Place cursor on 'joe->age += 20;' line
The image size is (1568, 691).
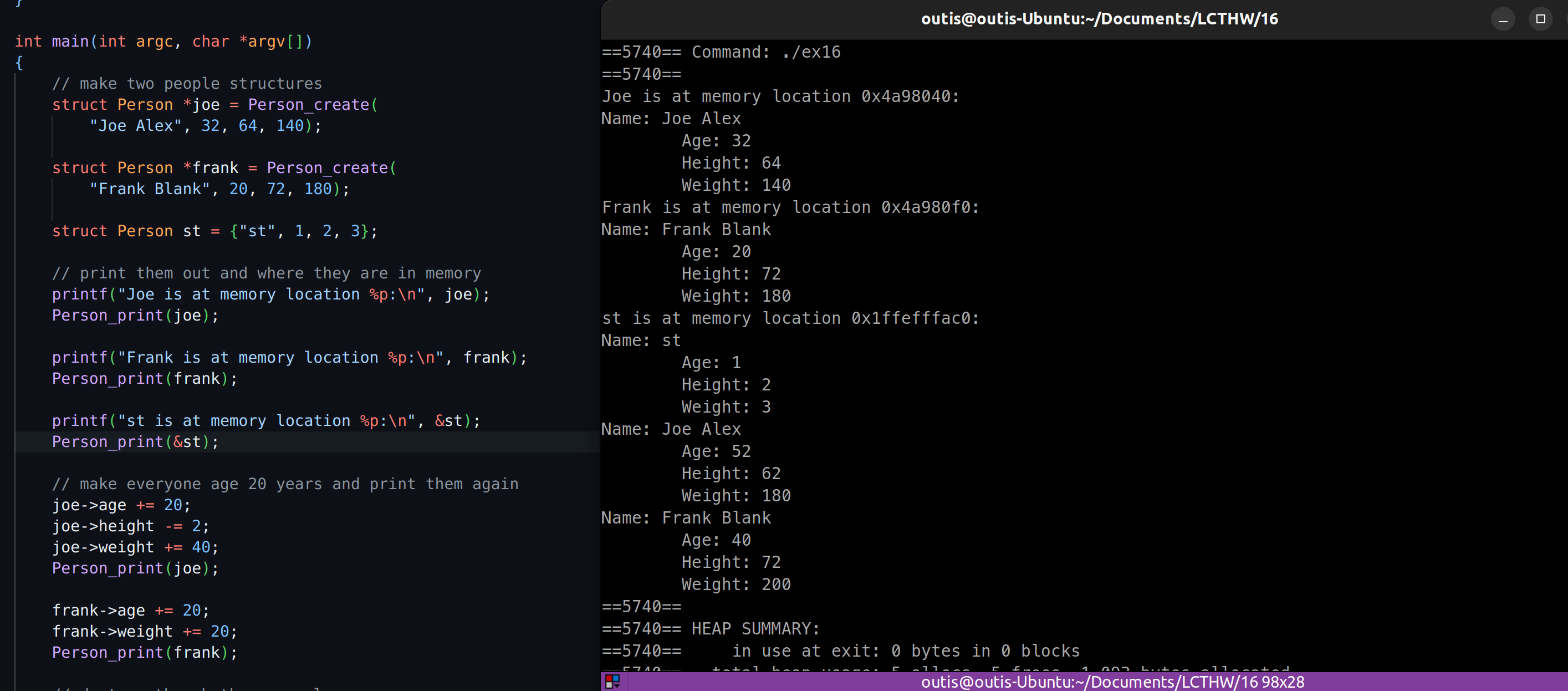pyautogui.click(x=121, y=505)
